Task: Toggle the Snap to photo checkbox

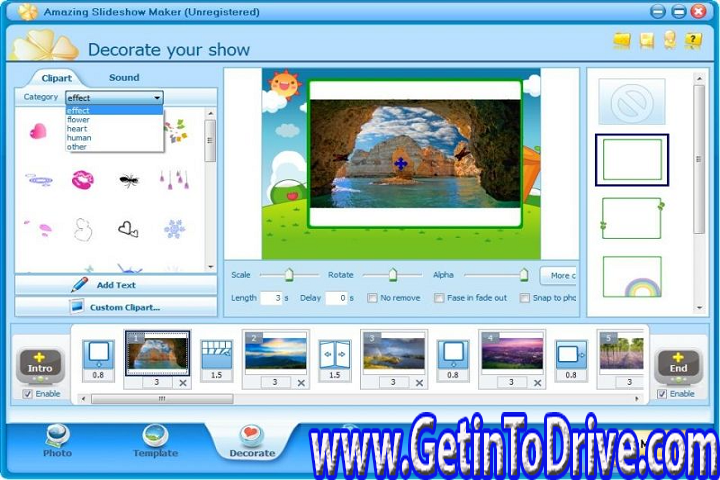Action: point(524,298)
